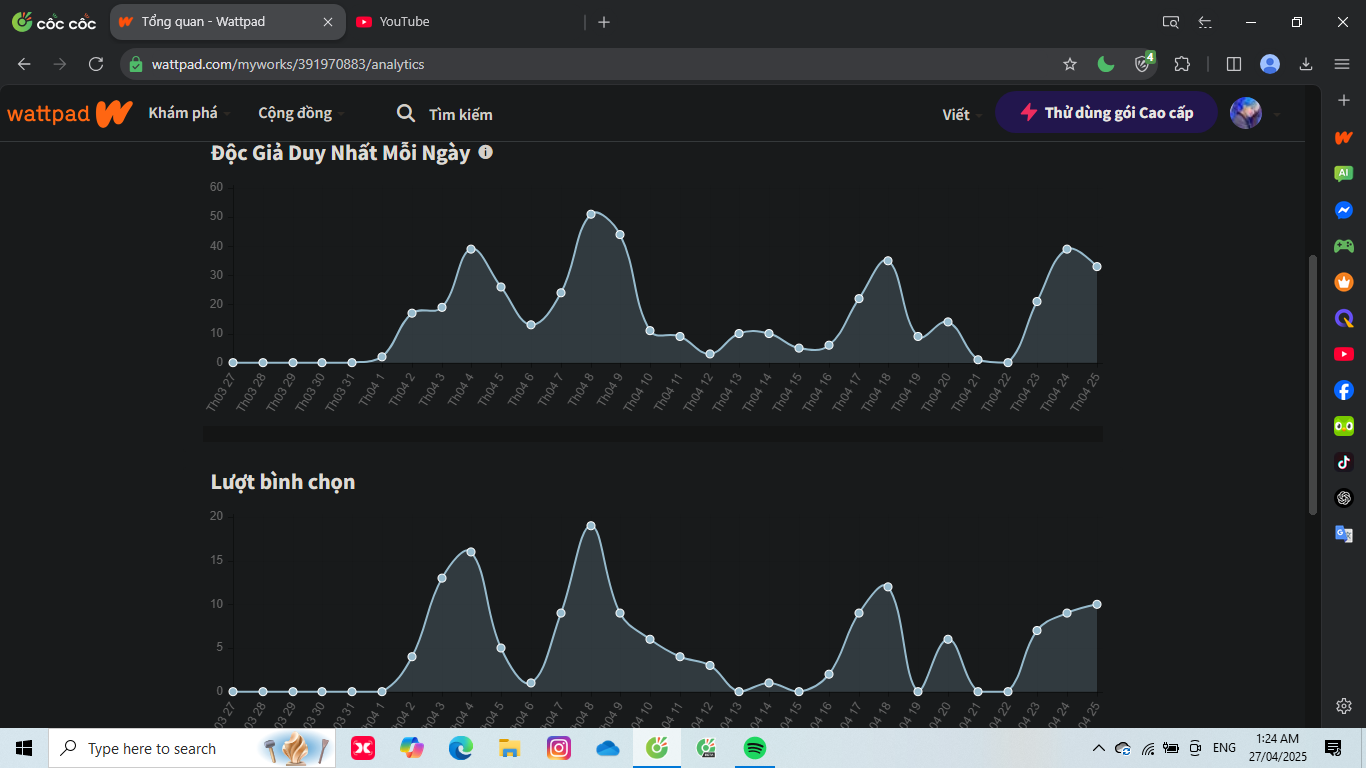
Task: Launch ChatGPT from the sidebar
Action: click(1344, 498)
